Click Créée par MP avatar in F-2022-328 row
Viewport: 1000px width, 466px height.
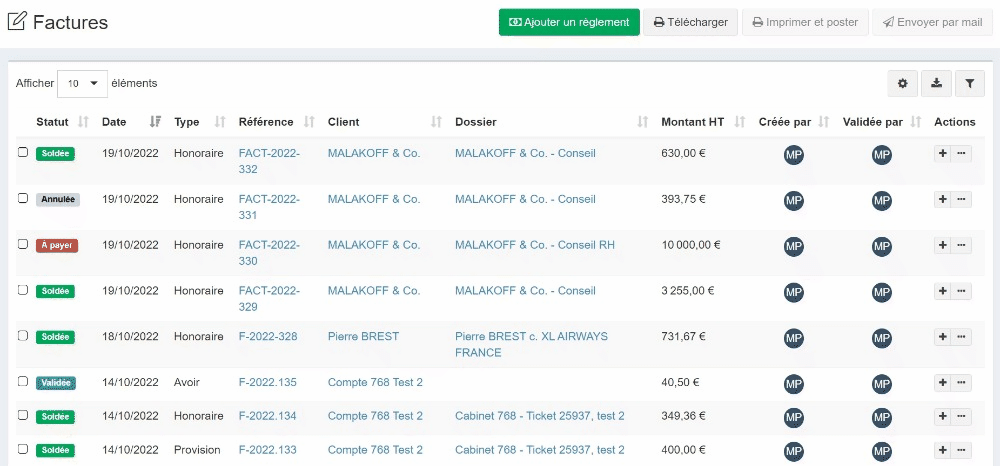coord(793,339)
